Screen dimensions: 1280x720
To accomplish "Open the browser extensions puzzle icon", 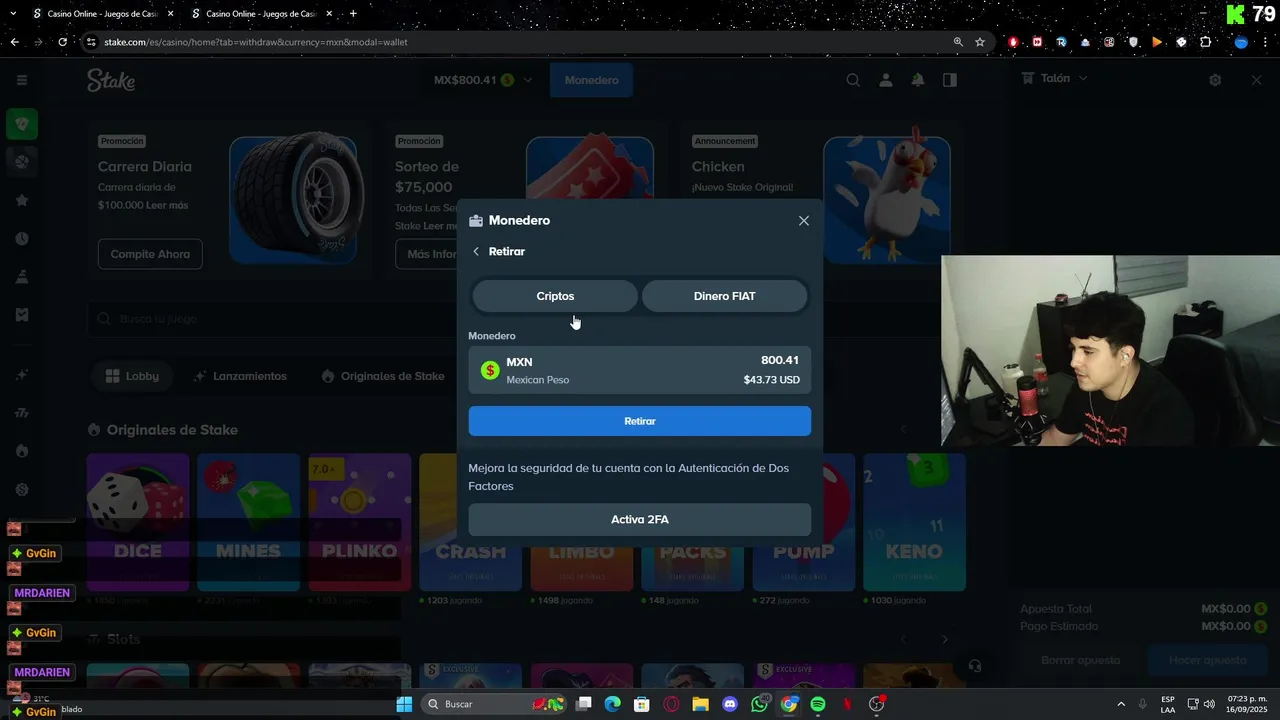I will (1206, 42).
